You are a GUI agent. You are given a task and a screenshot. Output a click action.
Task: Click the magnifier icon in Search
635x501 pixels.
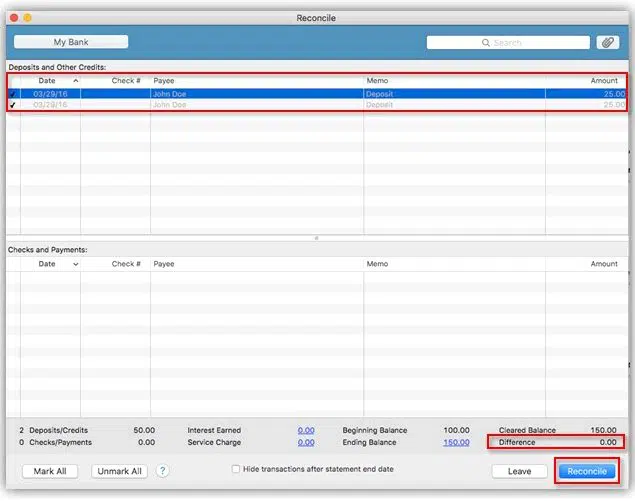pos(486,43)
